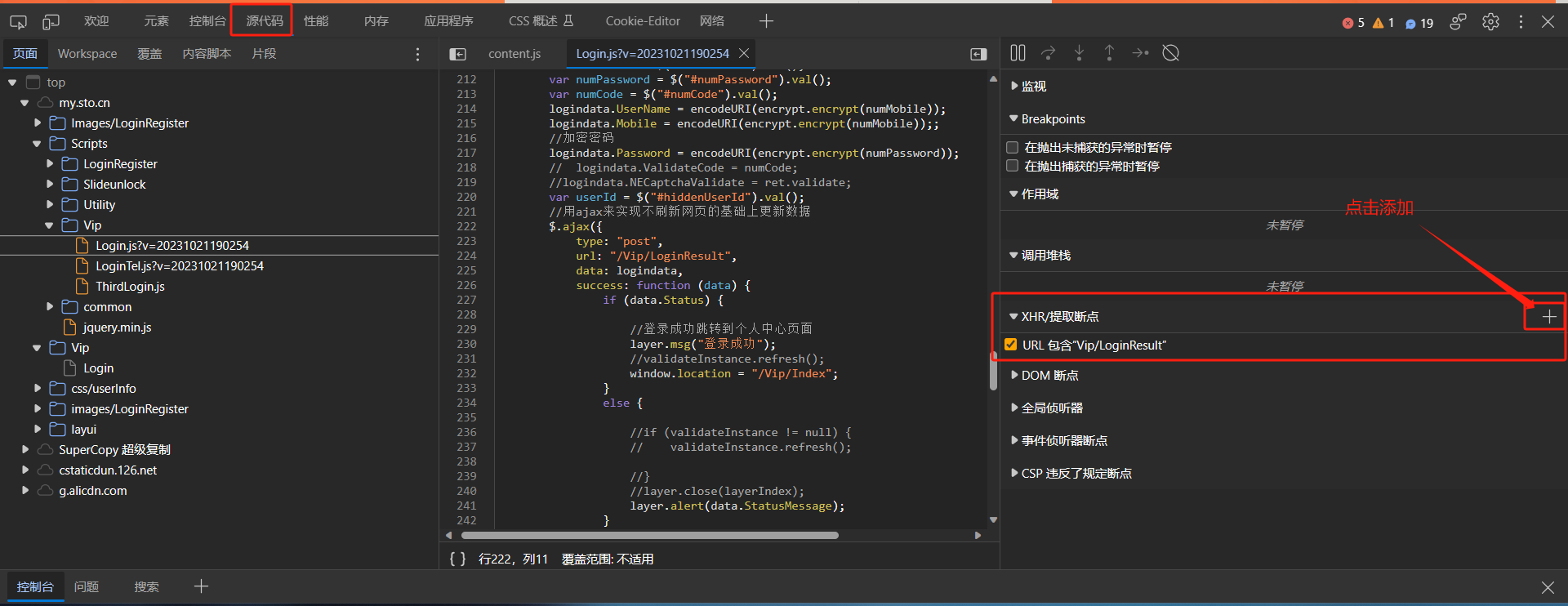This screenshot has height=606, width=1568.
Task: Collapse the Breakpoints section
Action: tap(1013, 118)
